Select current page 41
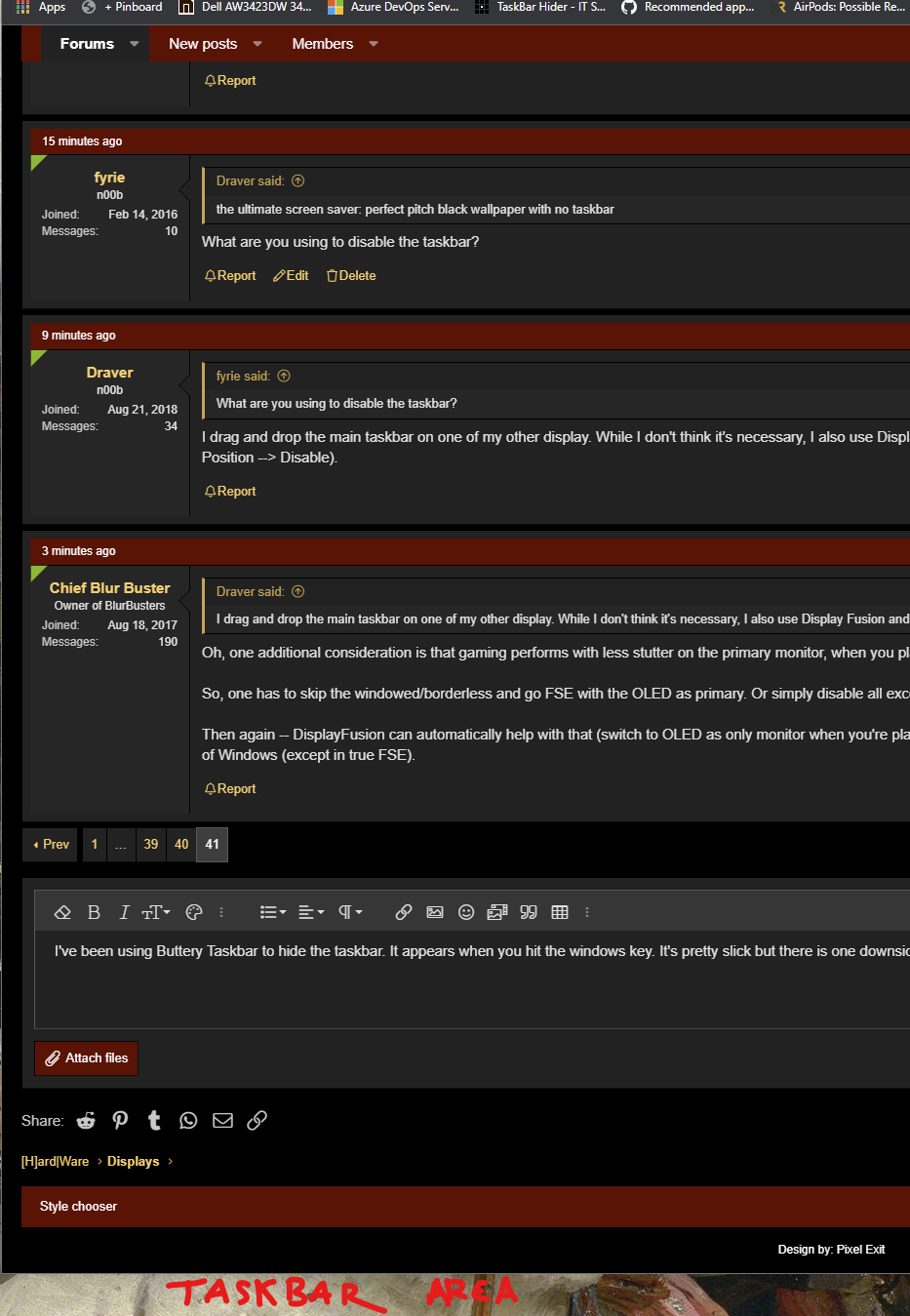The height and width of the screenshot is (1316, 910). click(213, 845)
